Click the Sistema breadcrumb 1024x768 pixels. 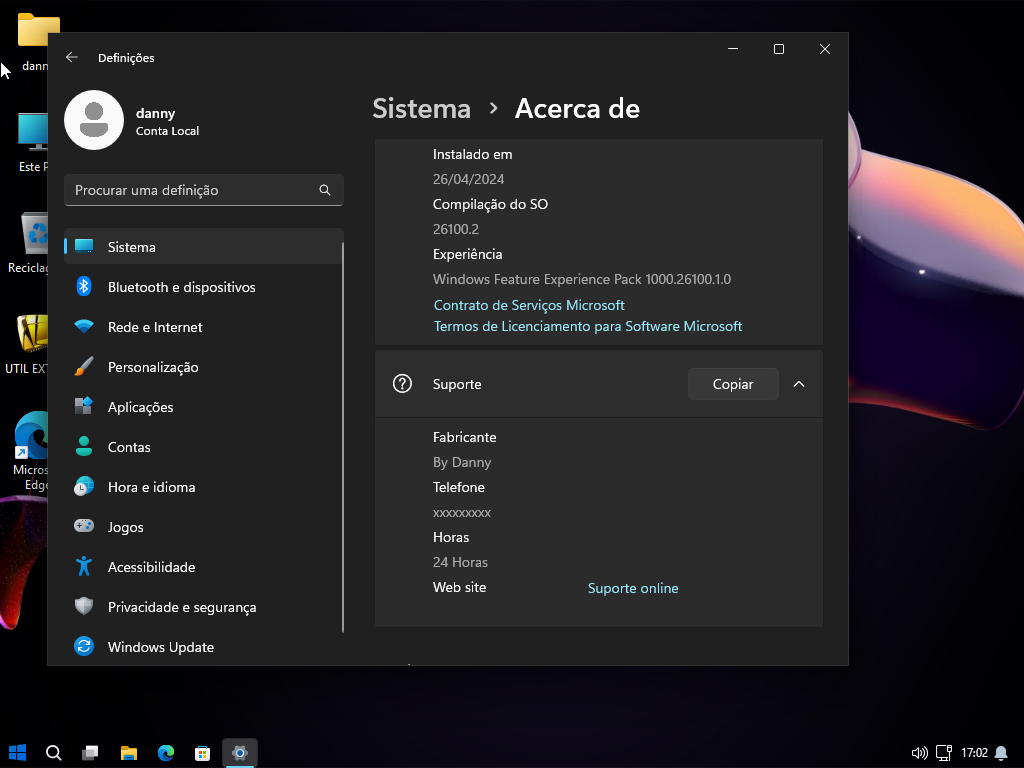pyautogui.click(x=421, y=108)
